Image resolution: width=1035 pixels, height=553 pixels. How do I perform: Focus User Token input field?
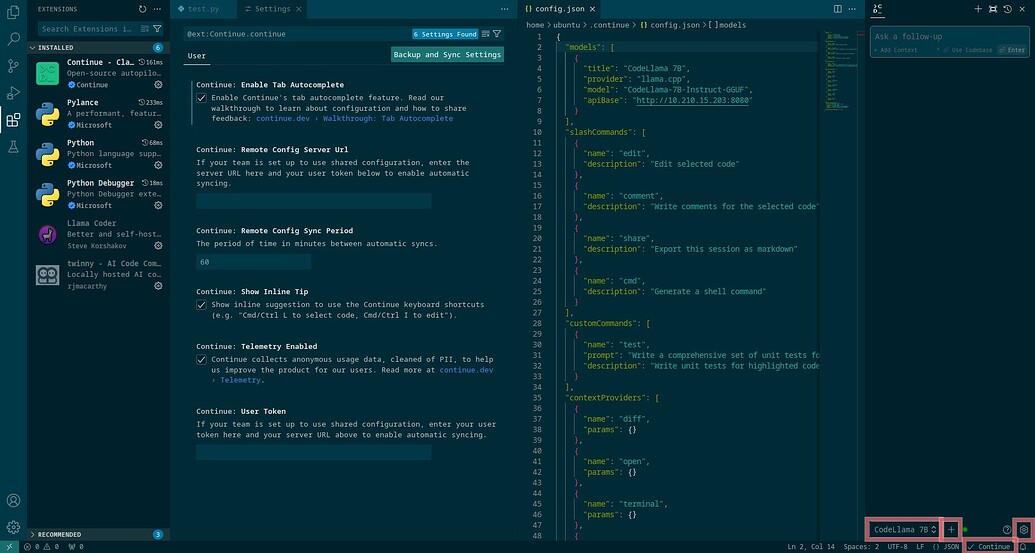click(x=314, y=452)
